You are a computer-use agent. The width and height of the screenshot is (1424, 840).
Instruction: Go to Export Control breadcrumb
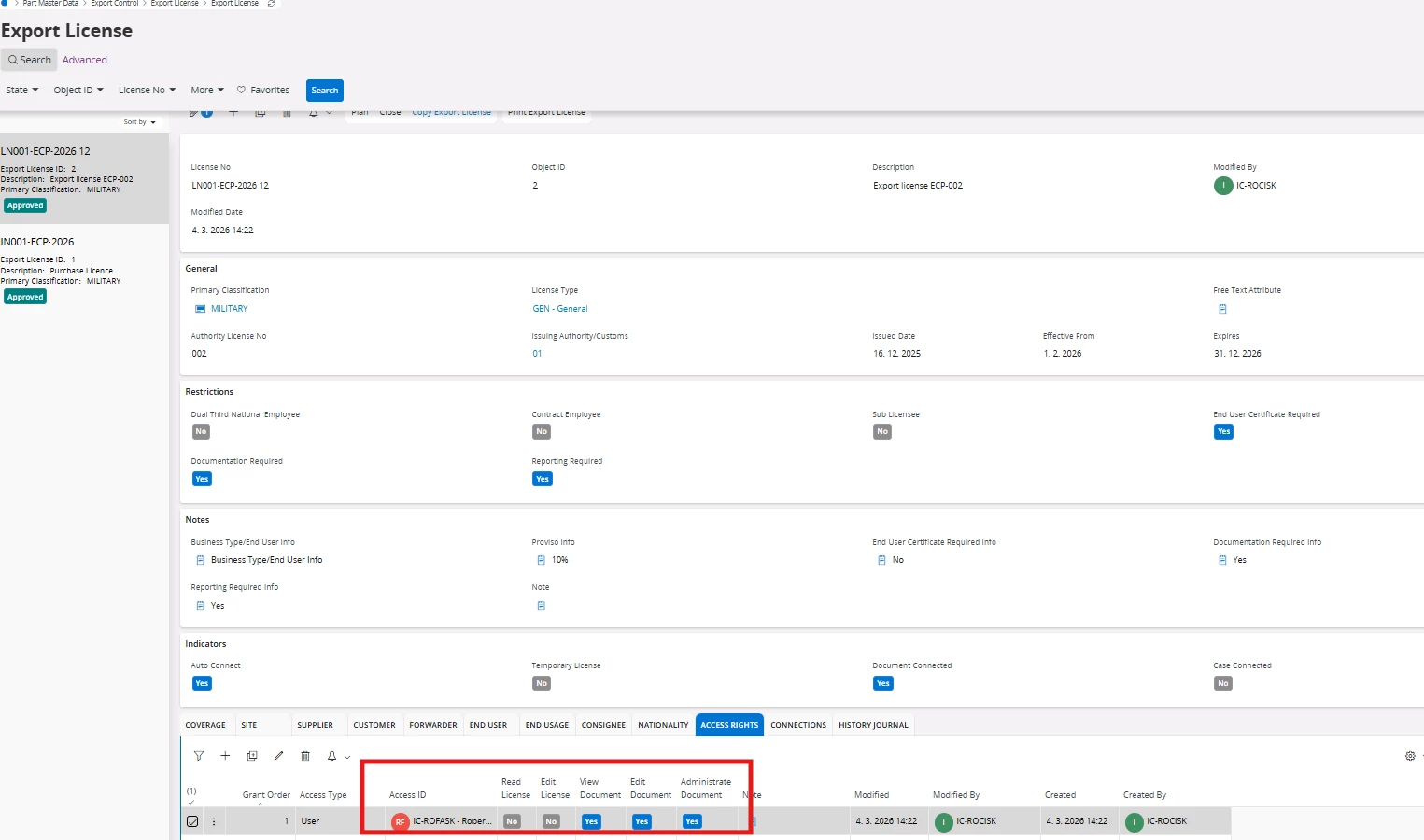pos(115,4)
